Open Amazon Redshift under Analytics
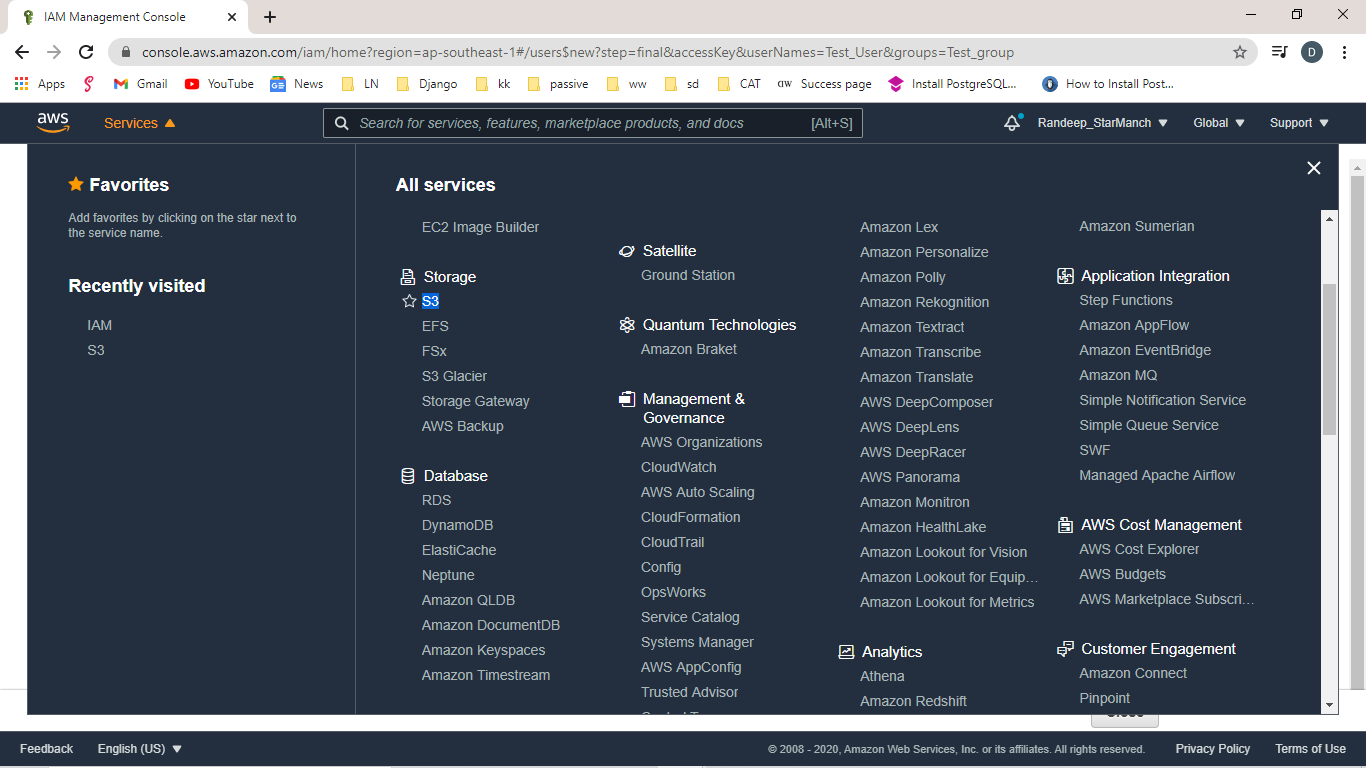 [x=913, y=701]
